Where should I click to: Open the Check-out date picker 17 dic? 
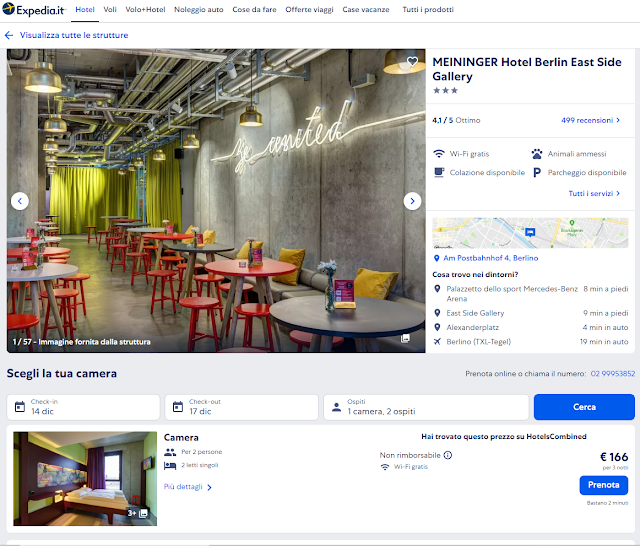(242, 407)
